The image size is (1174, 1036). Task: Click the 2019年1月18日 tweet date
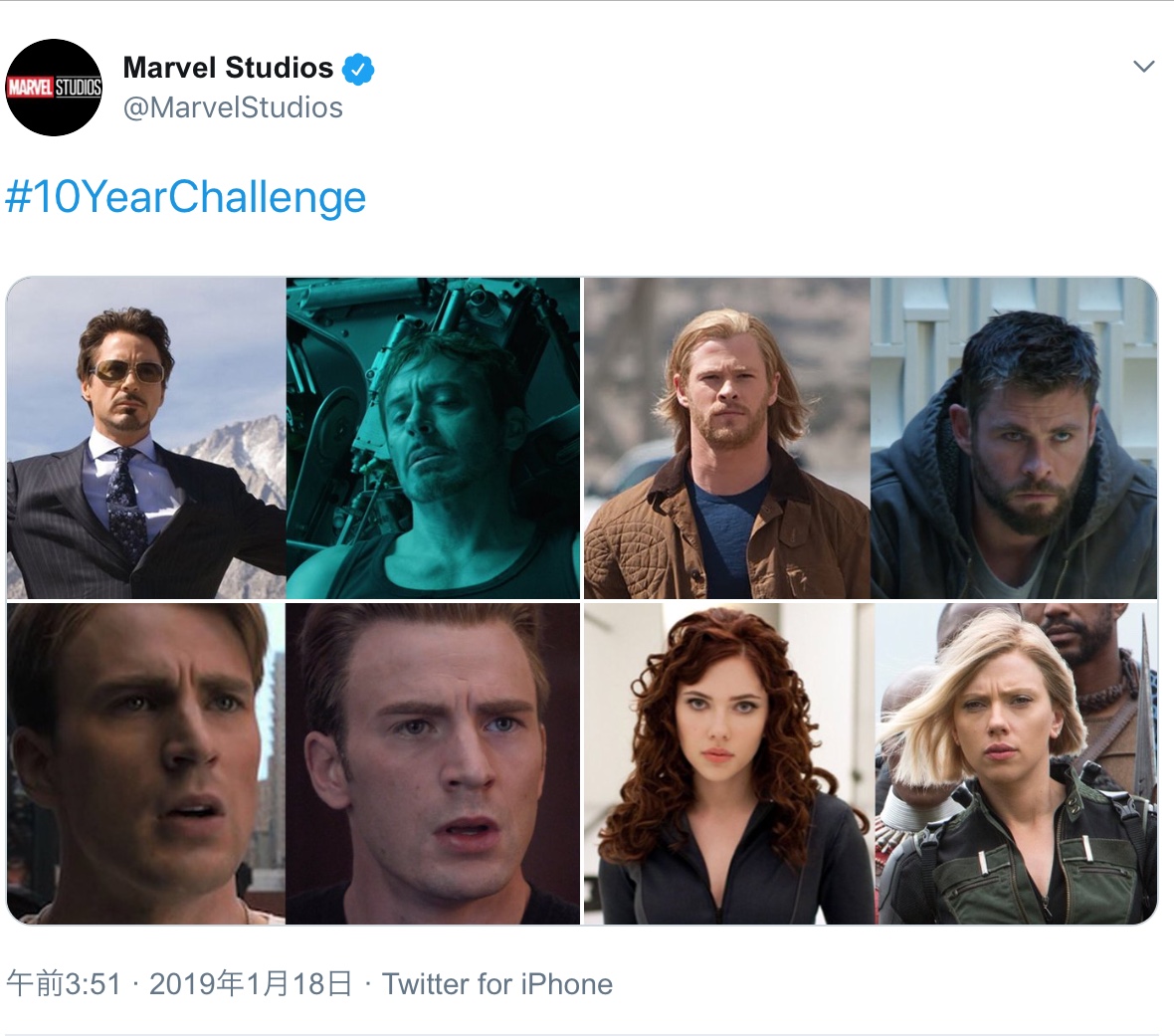coord(251,984)
